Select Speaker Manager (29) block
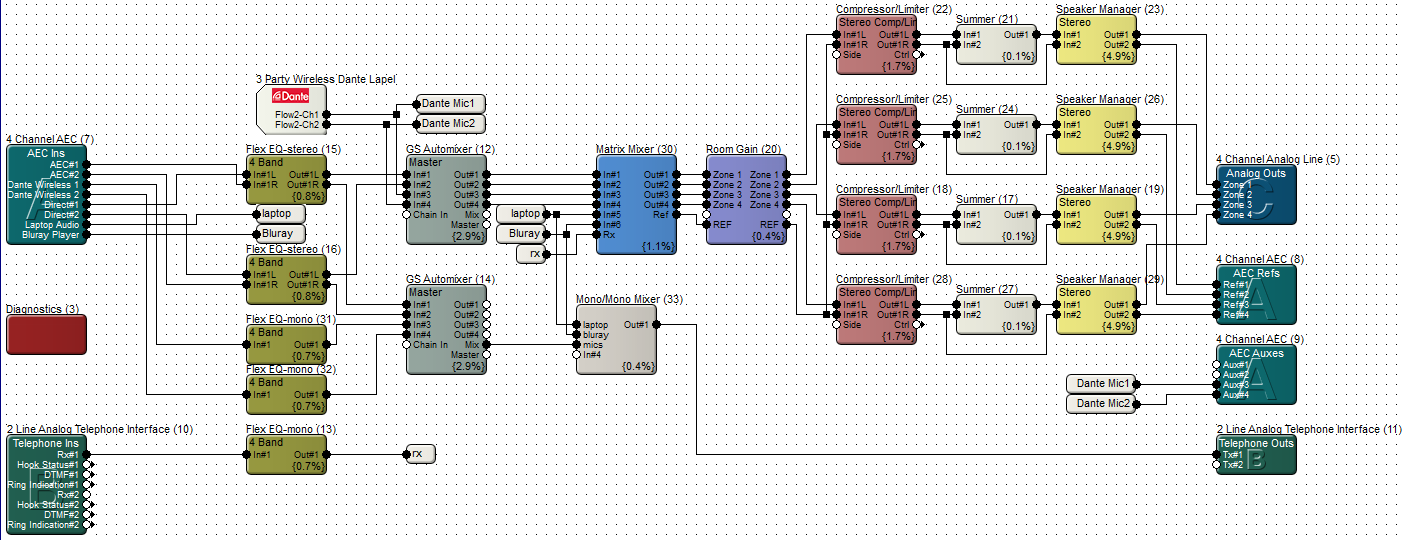Viewport: 1405px width, 540px height. click(x=1096, y=309)
